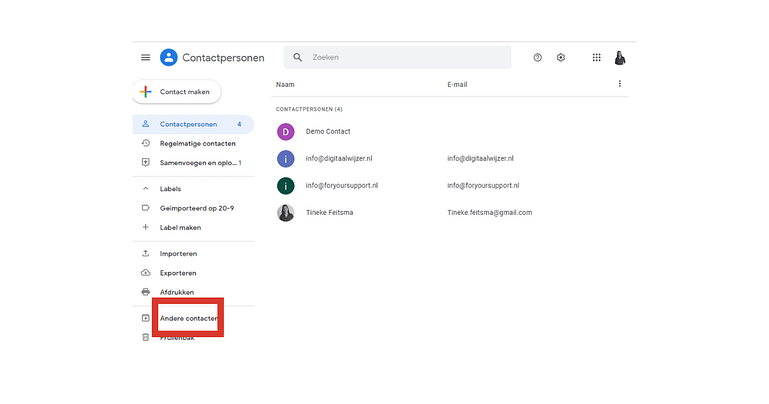
Task: Open the account profile picture
Action: pyautogui.click(x=620, y=58)
